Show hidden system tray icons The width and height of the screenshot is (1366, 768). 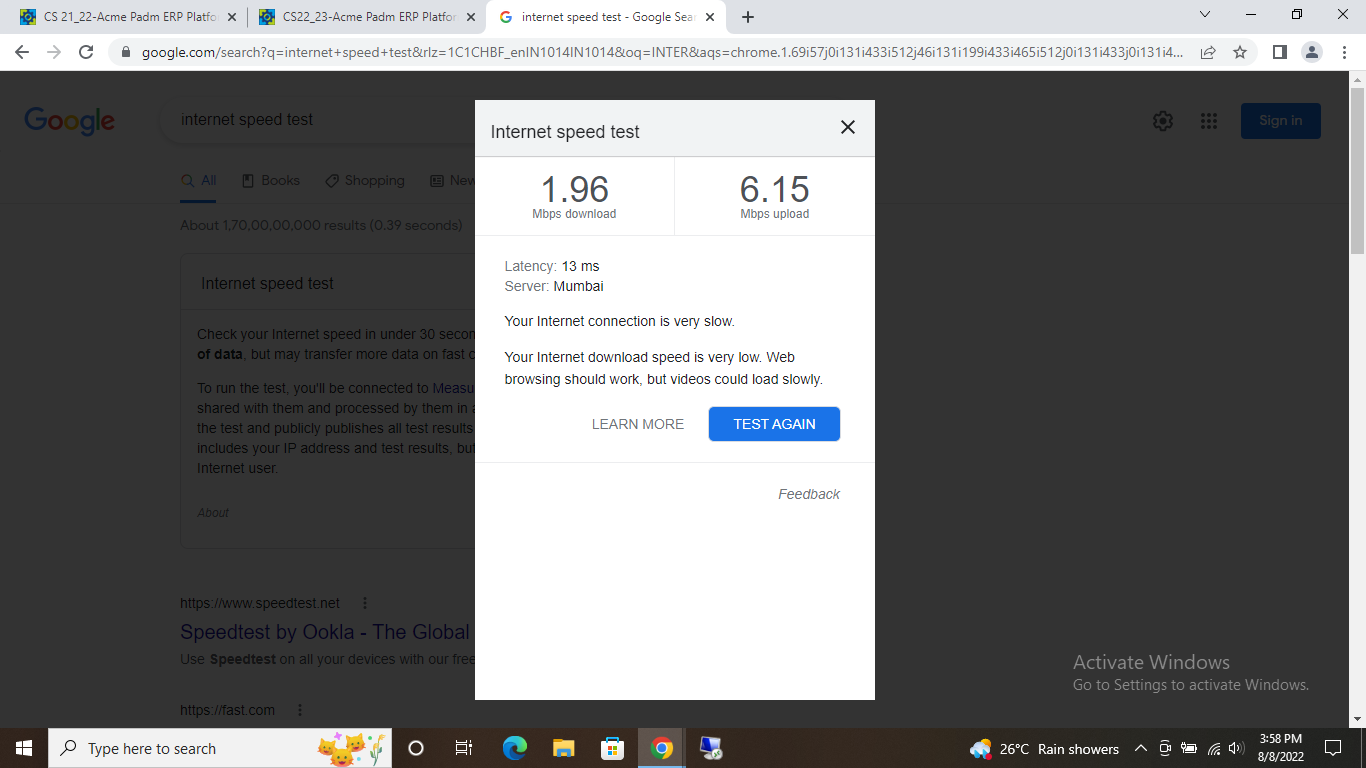1140,748
